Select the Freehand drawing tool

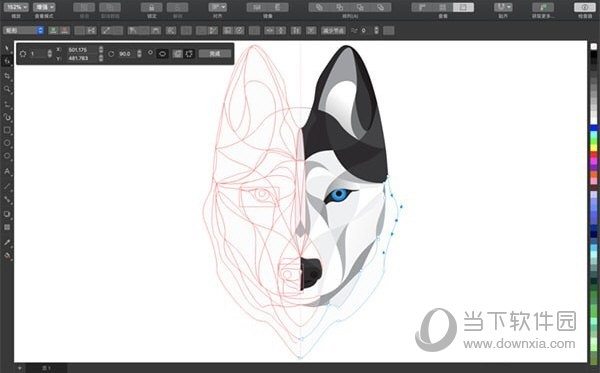point(7,104)
